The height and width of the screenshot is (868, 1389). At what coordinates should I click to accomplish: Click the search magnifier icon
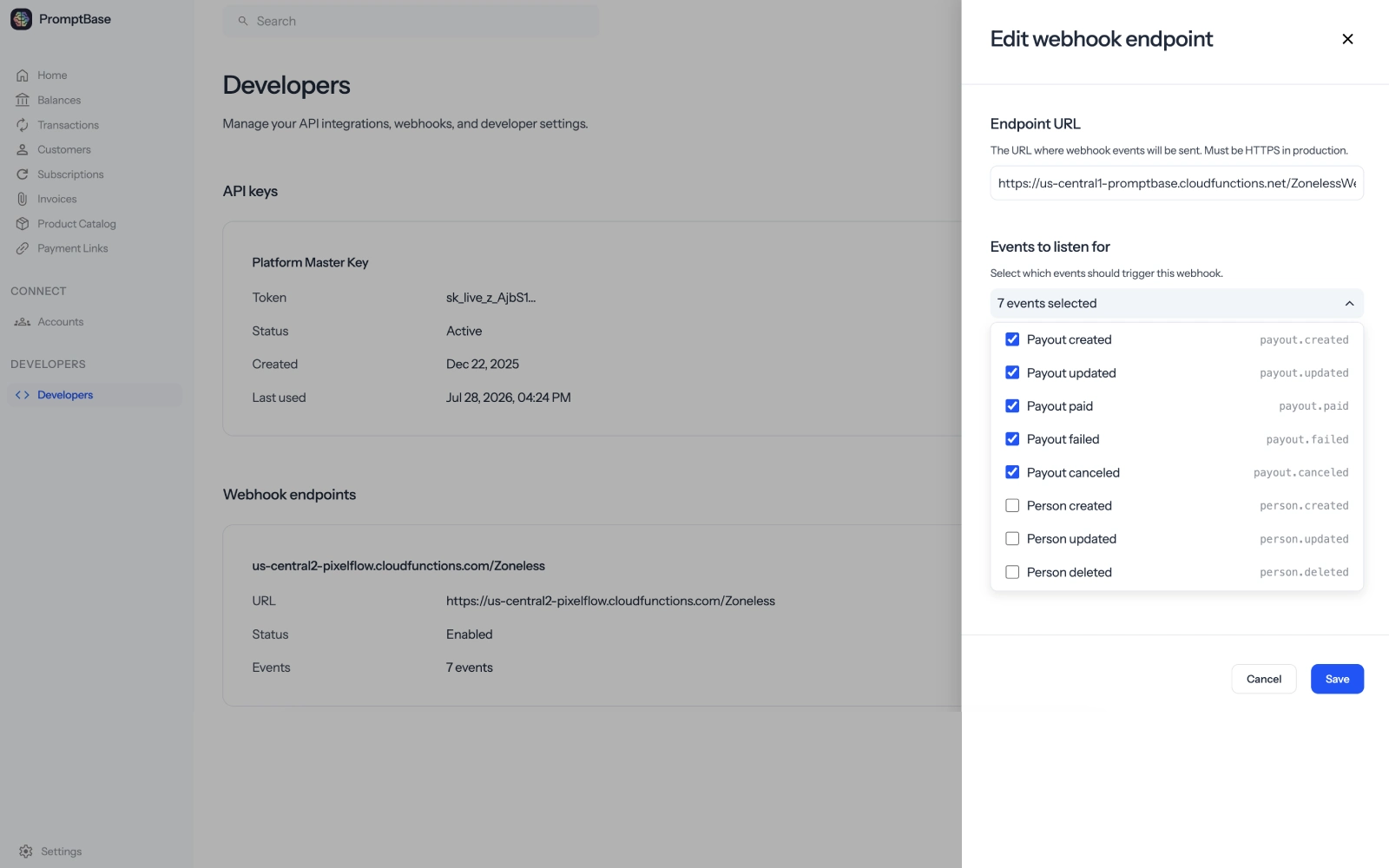click(243, 21)
